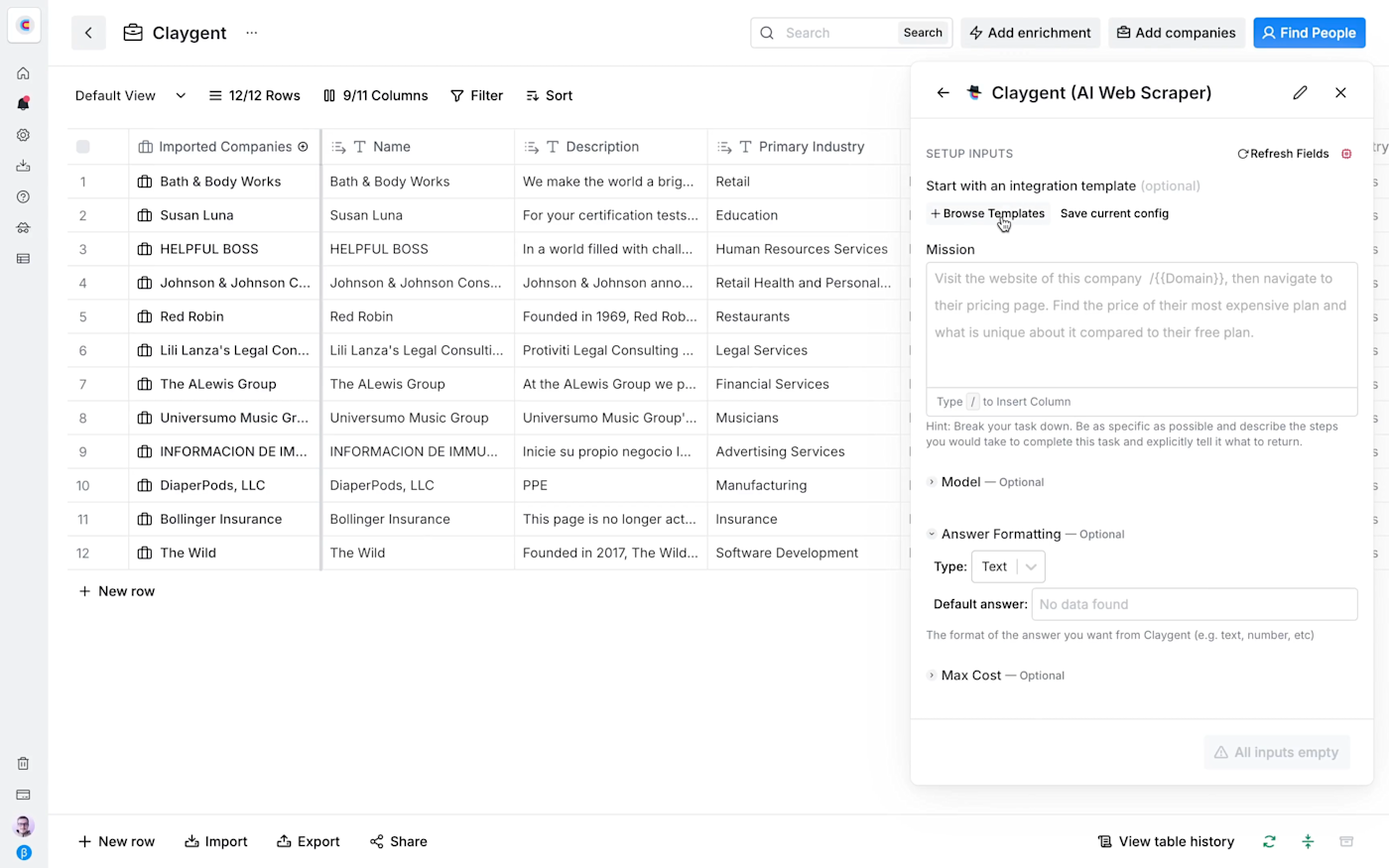Click the Software Development industry cell
Viewport: 1389px width, 868px height.
point(804,553)
